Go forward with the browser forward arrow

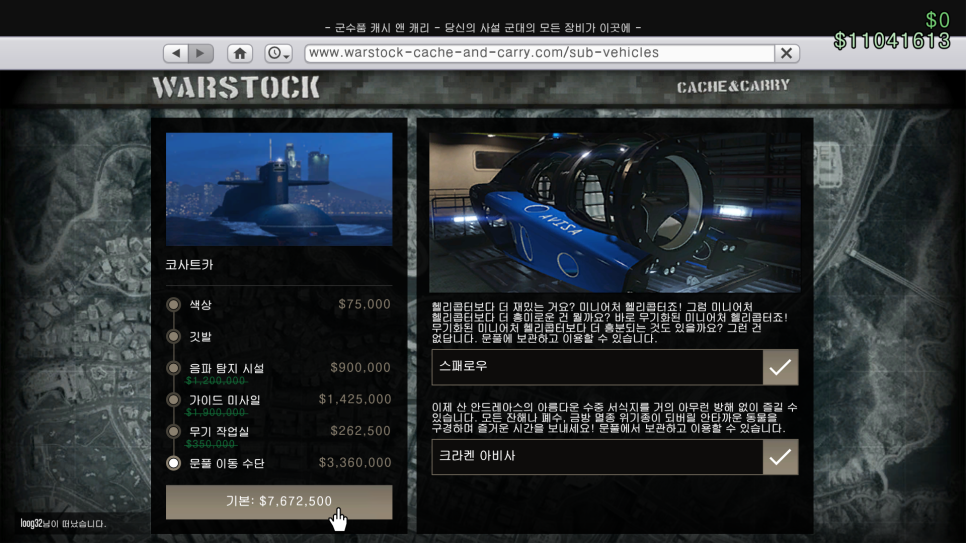click(201, 53)
